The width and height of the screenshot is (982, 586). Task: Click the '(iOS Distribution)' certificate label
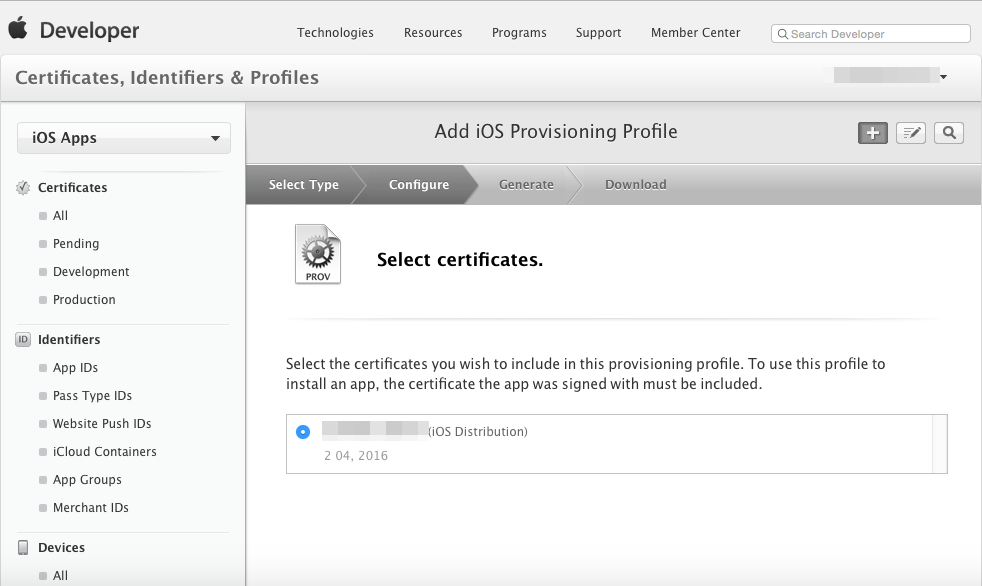tap(478, 432)
